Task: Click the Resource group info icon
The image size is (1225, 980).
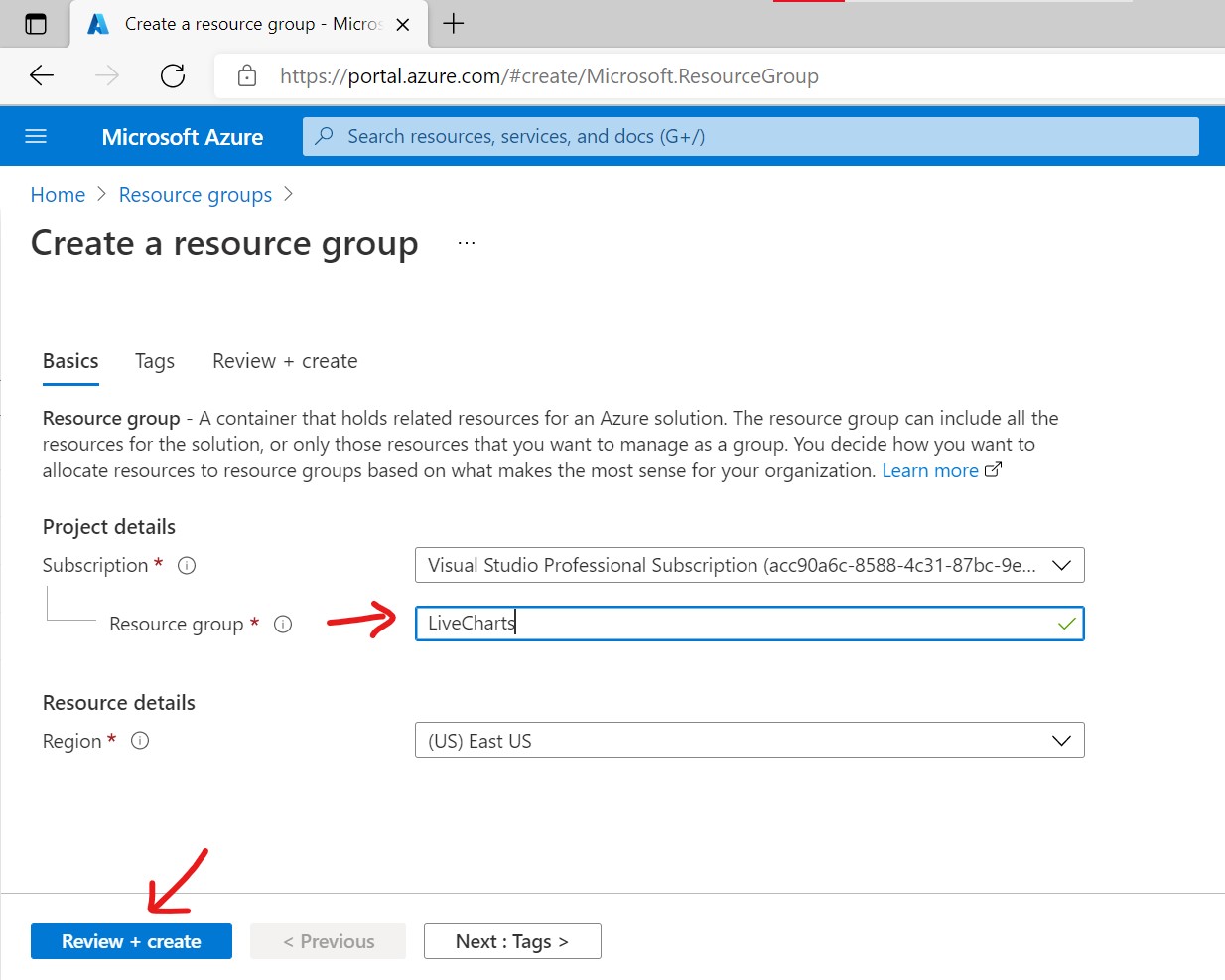Action: (283, 625)
